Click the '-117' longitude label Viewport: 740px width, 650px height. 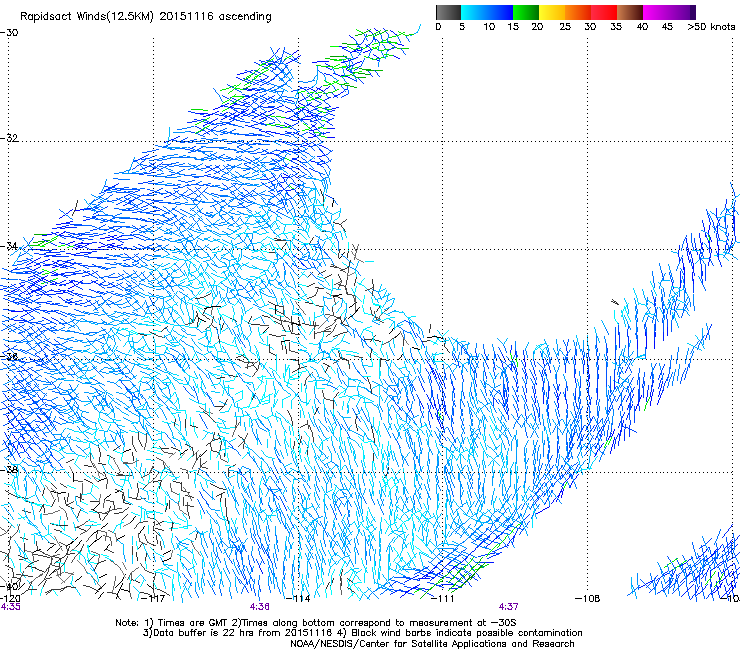153,599
